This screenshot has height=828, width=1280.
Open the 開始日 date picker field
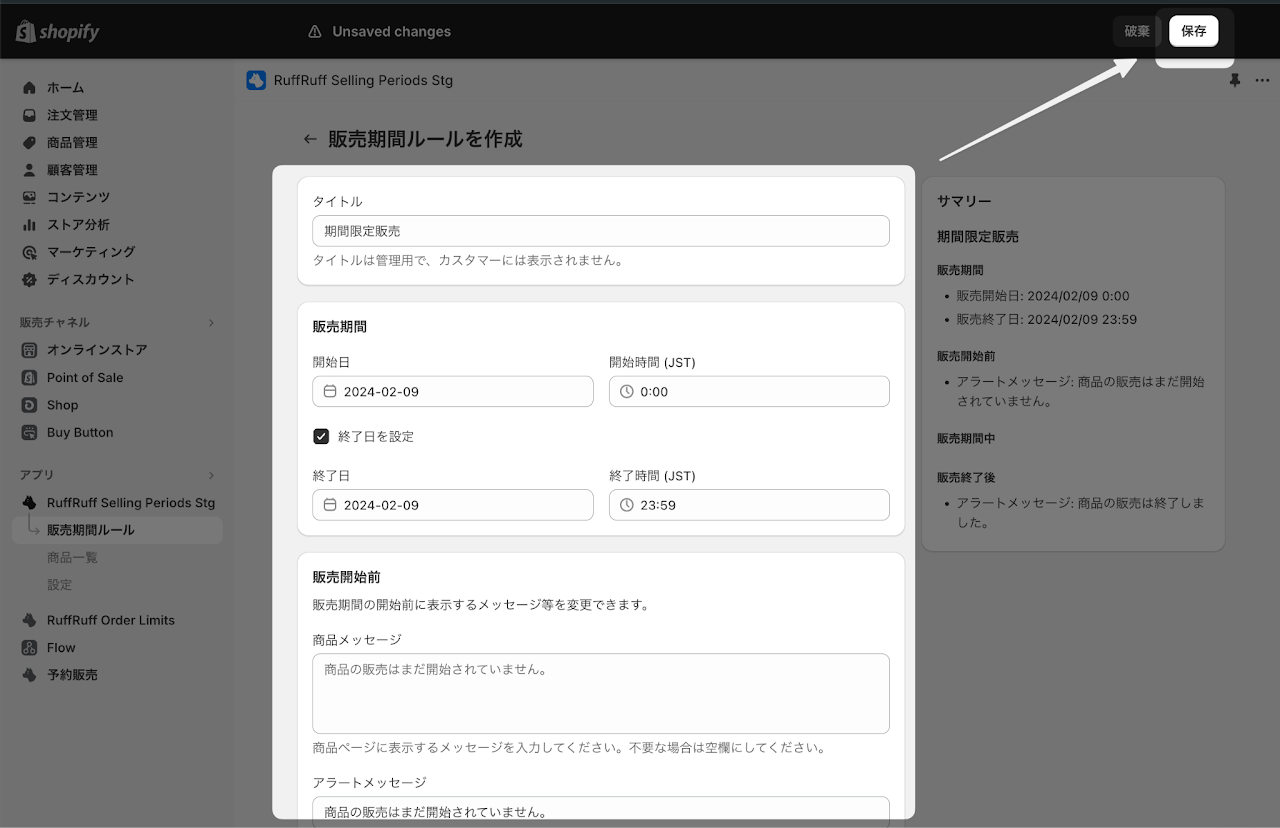(x=453, y=392)
